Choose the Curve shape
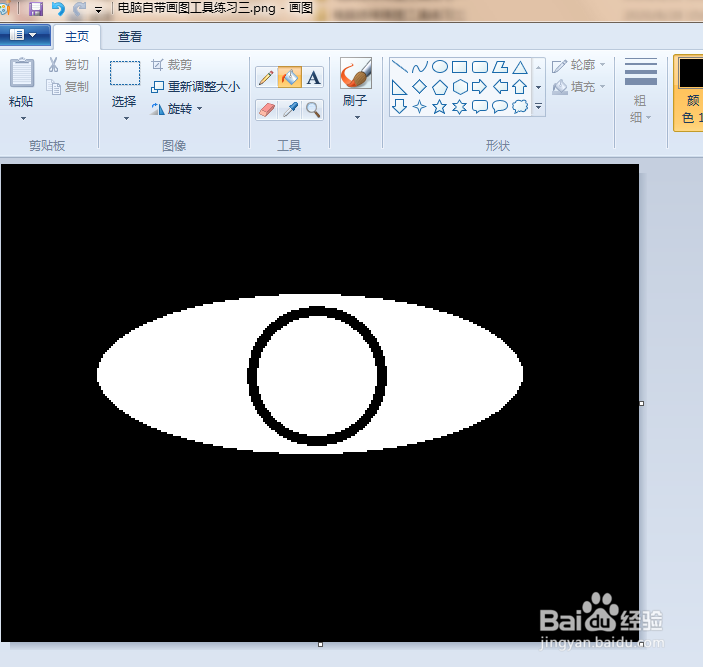Screen dimensions: 703x667 pyautogui.click(x=420, y=67)
